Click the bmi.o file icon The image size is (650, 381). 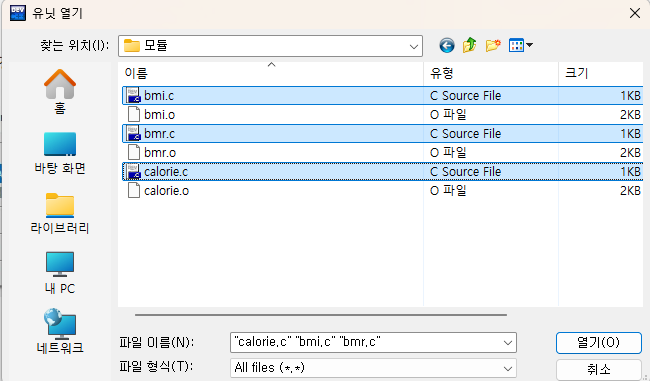tap(134, 114)
